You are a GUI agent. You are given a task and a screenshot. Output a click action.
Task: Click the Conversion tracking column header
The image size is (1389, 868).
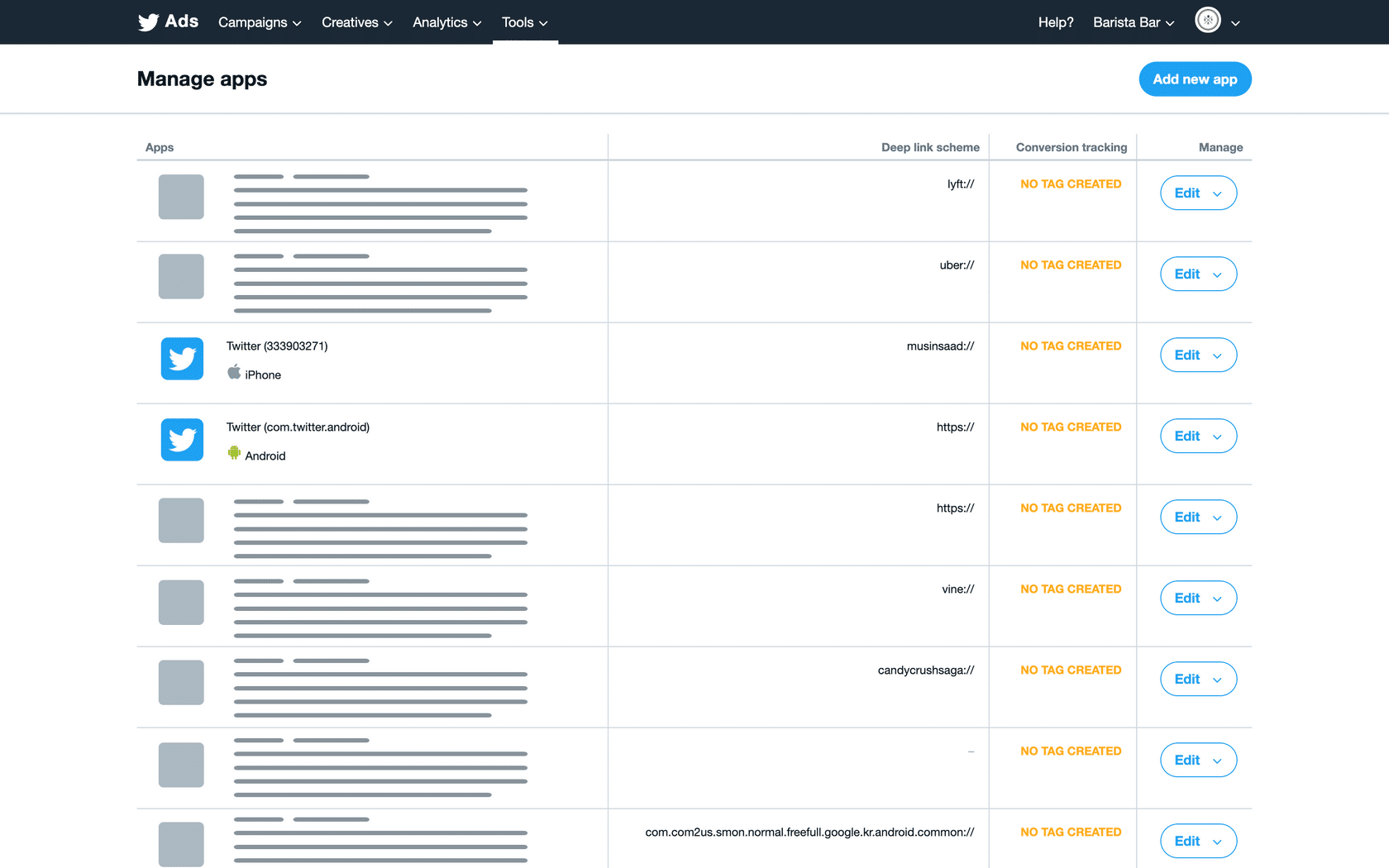tap(1072, 147)
